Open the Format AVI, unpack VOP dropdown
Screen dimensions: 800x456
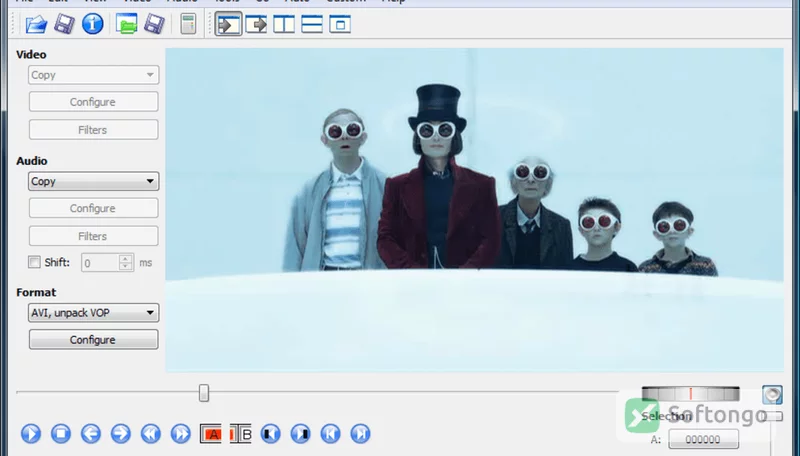[93, 313]
